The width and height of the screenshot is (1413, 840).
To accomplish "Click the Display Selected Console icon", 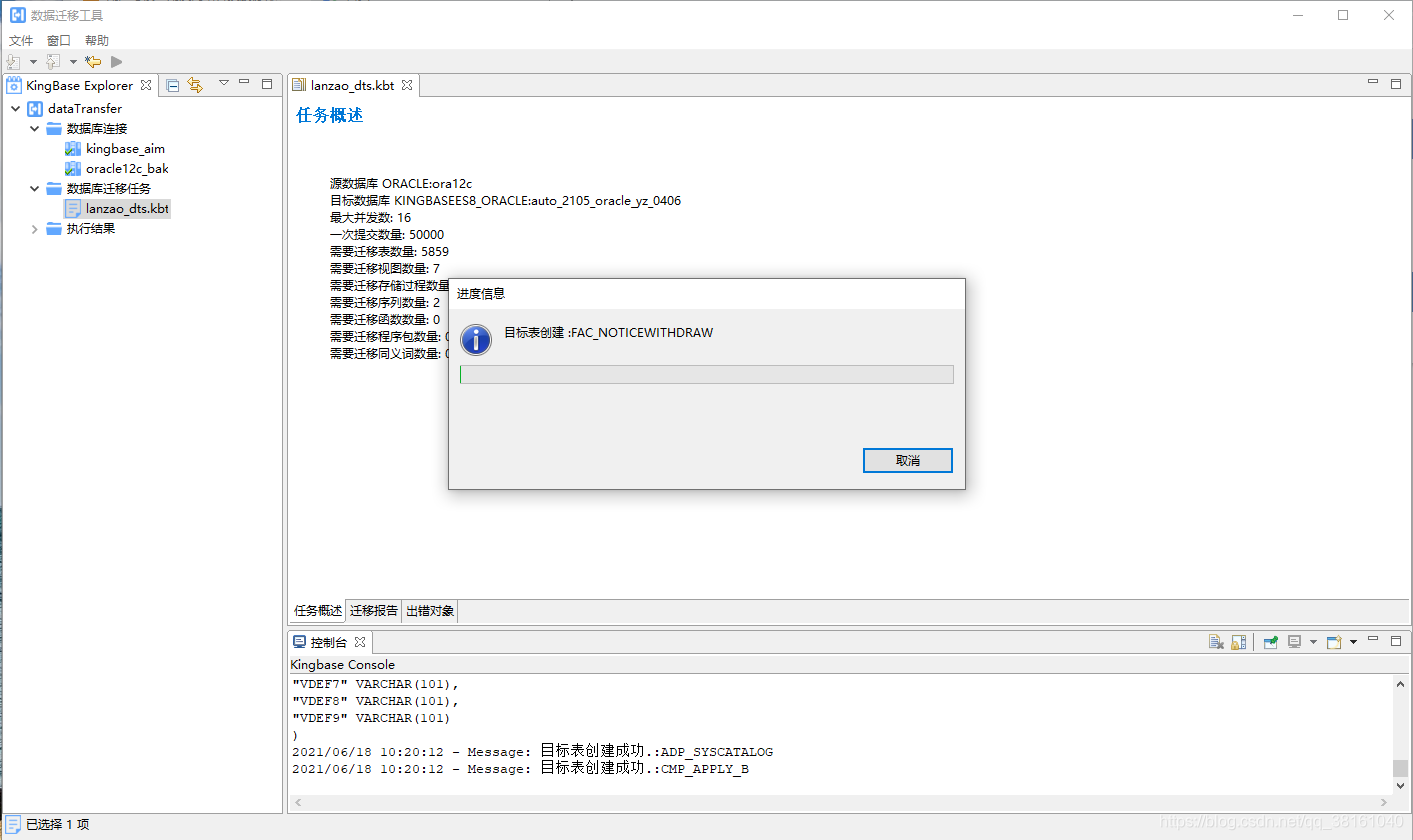I will point(1294,642).
